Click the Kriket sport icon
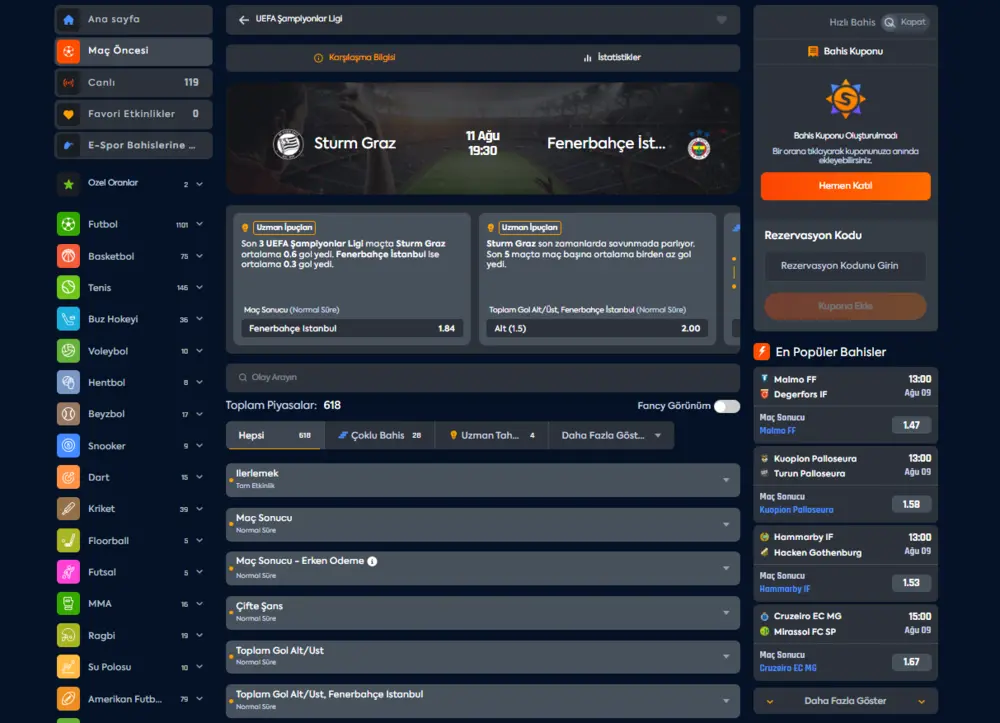 [68, 509]
